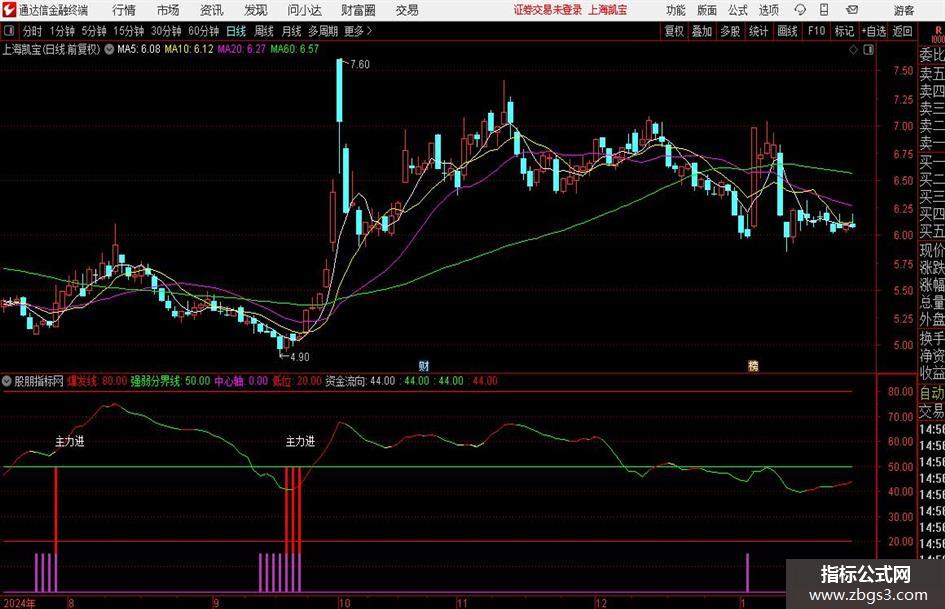945x609 pixels.
Task: Click the 上海凯宝(日线 前复权) chart title
Action: tap(51, 49)
